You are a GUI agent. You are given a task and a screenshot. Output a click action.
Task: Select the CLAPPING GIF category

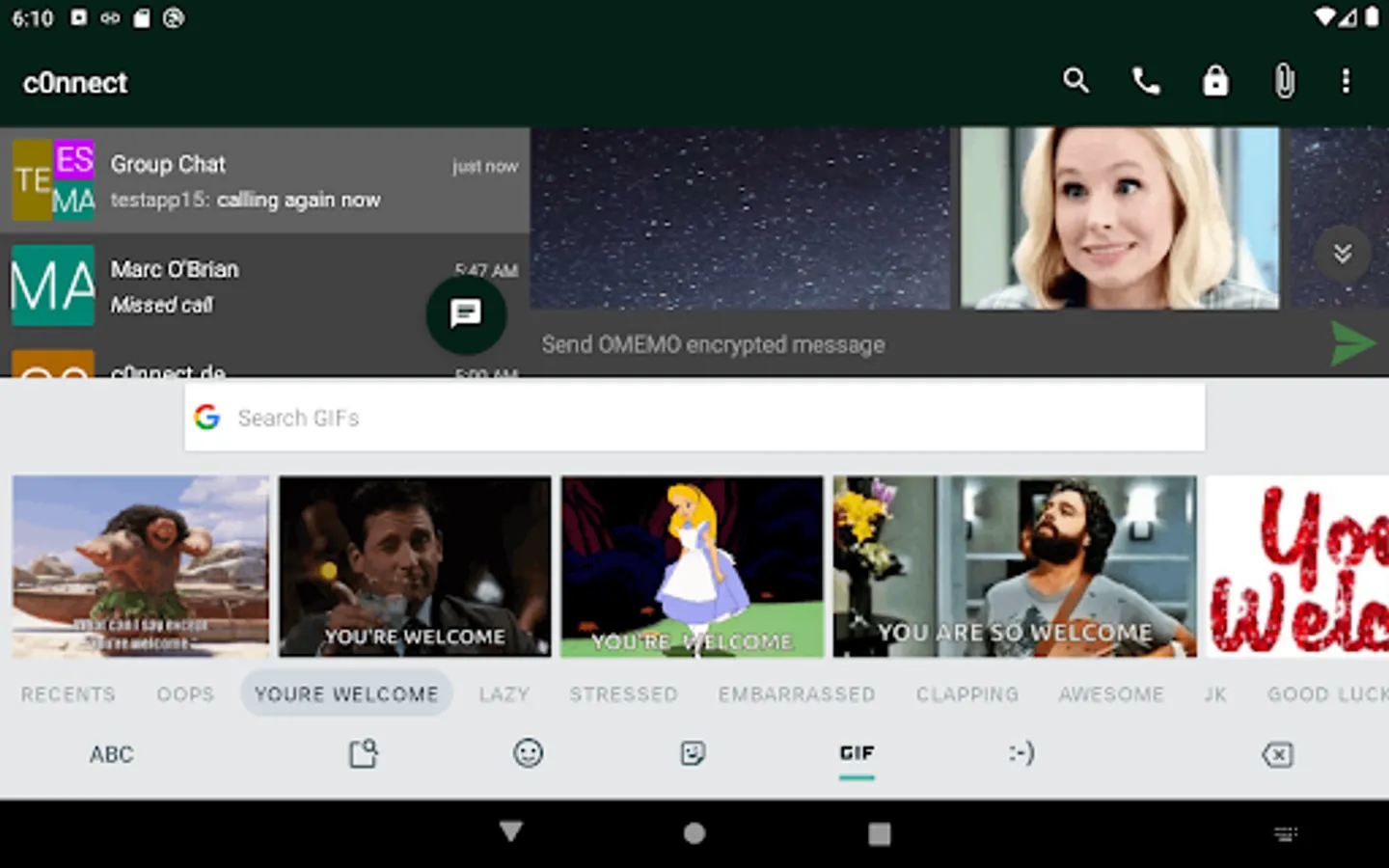click(x=967, y=694)
